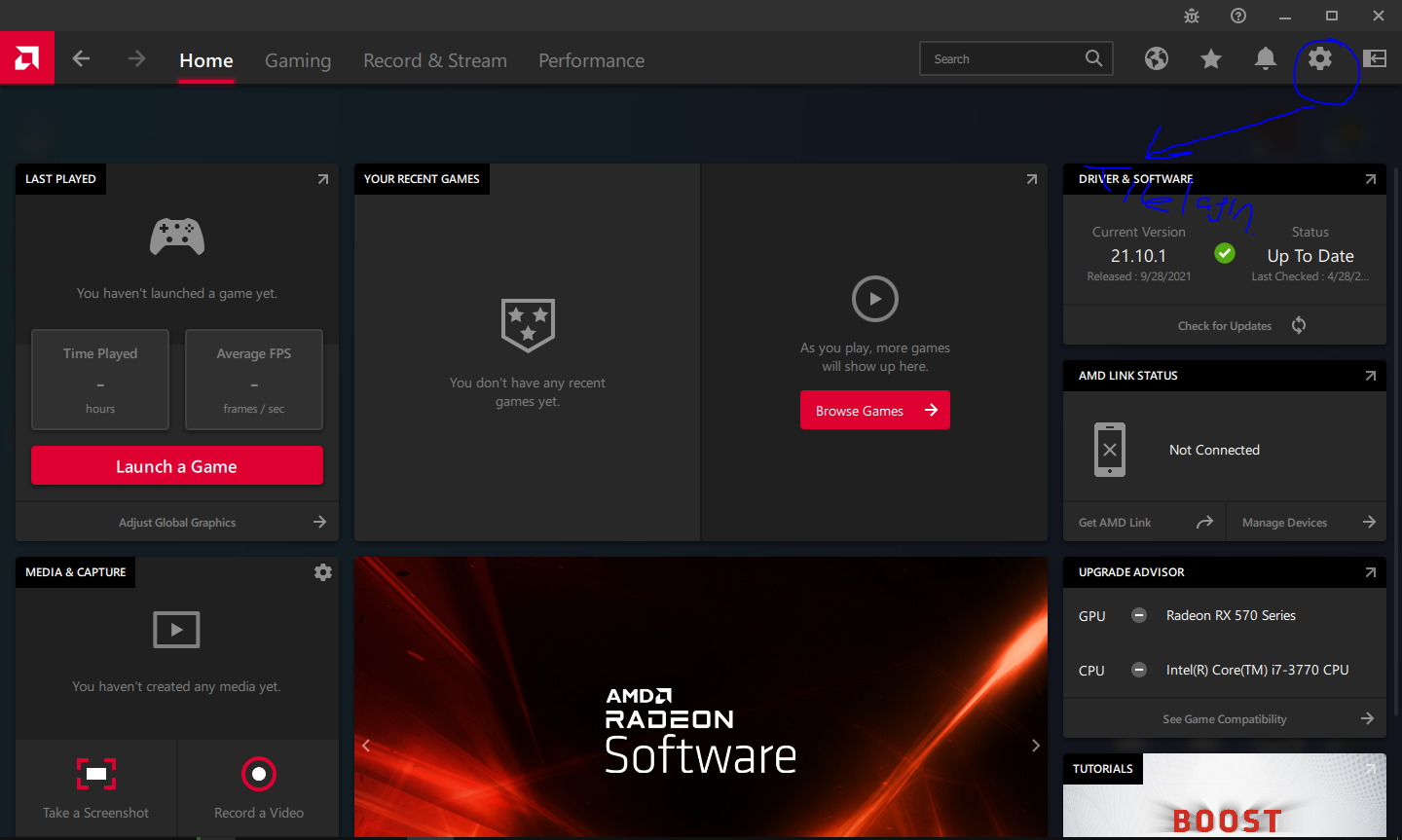Click the 21.10.1 current version text
Image resolution: width=1402 pixels, height=840 pixels.
click(x=1138, y=256)
